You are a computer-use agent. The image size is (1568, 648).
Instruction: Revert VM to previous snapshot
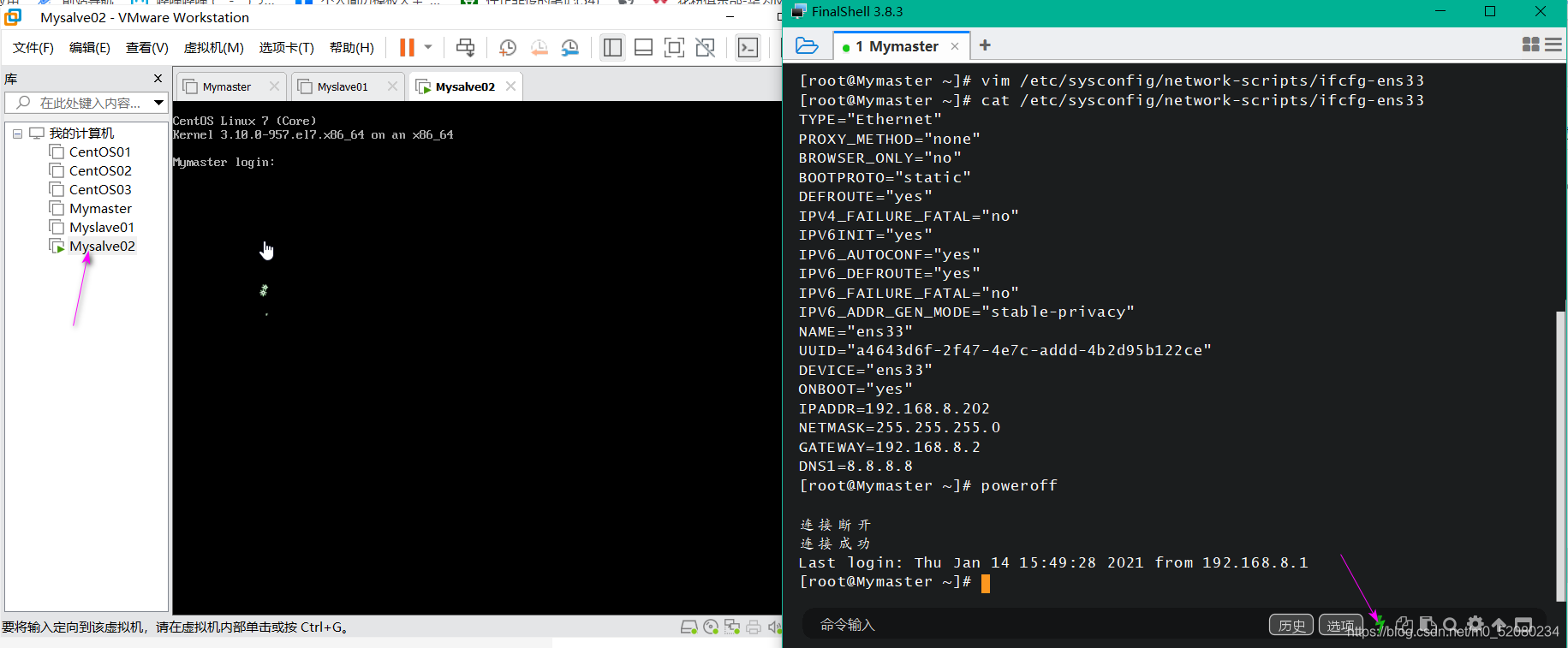pyautogui.click(x=539, y=48)
